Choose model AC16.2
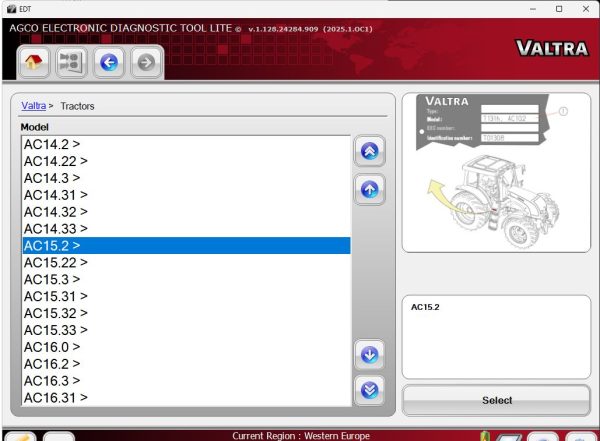 (186, 364)
